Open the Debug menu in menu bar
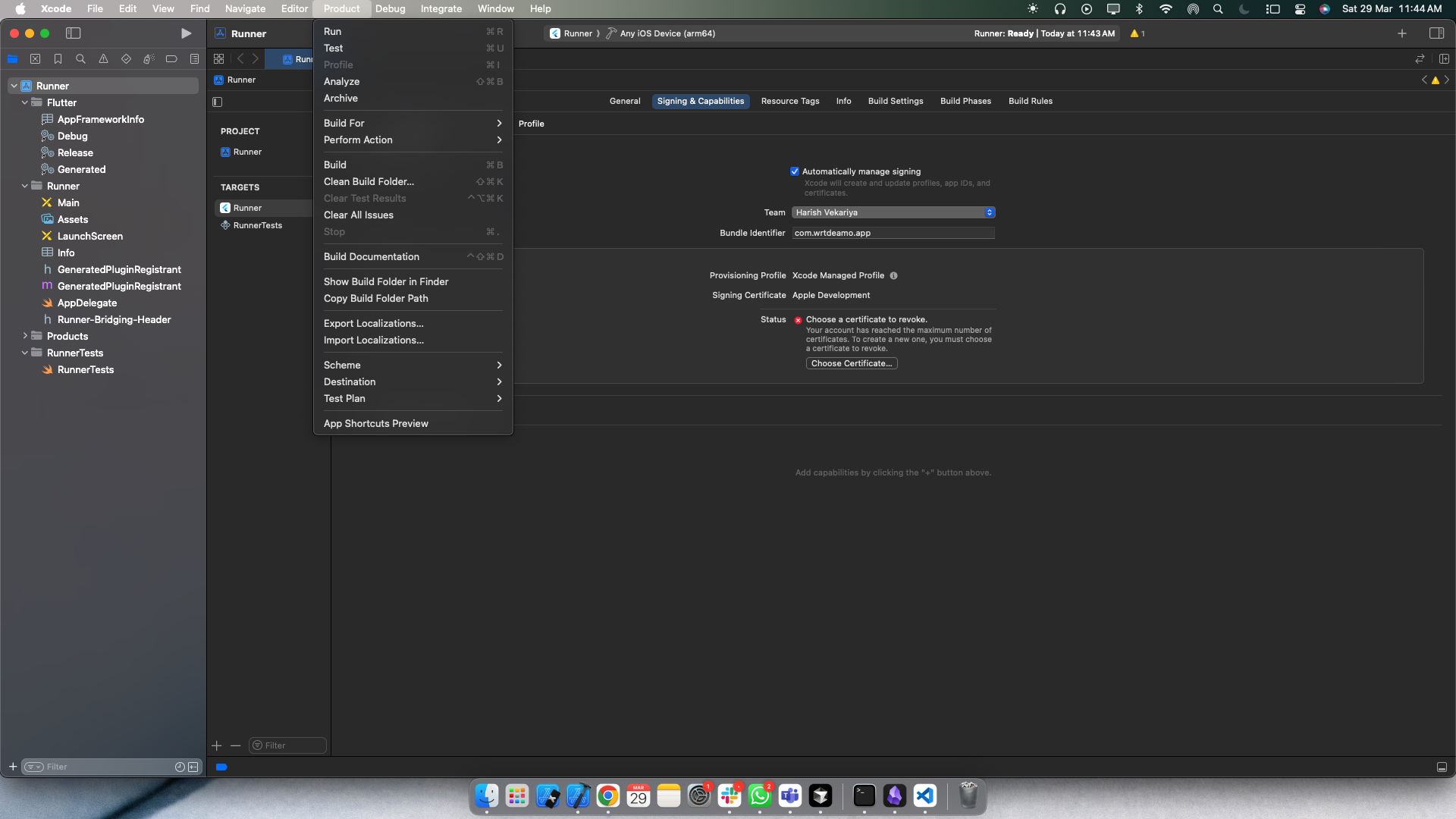This screenshot has height=819, width=1456. tap(390, 8)
